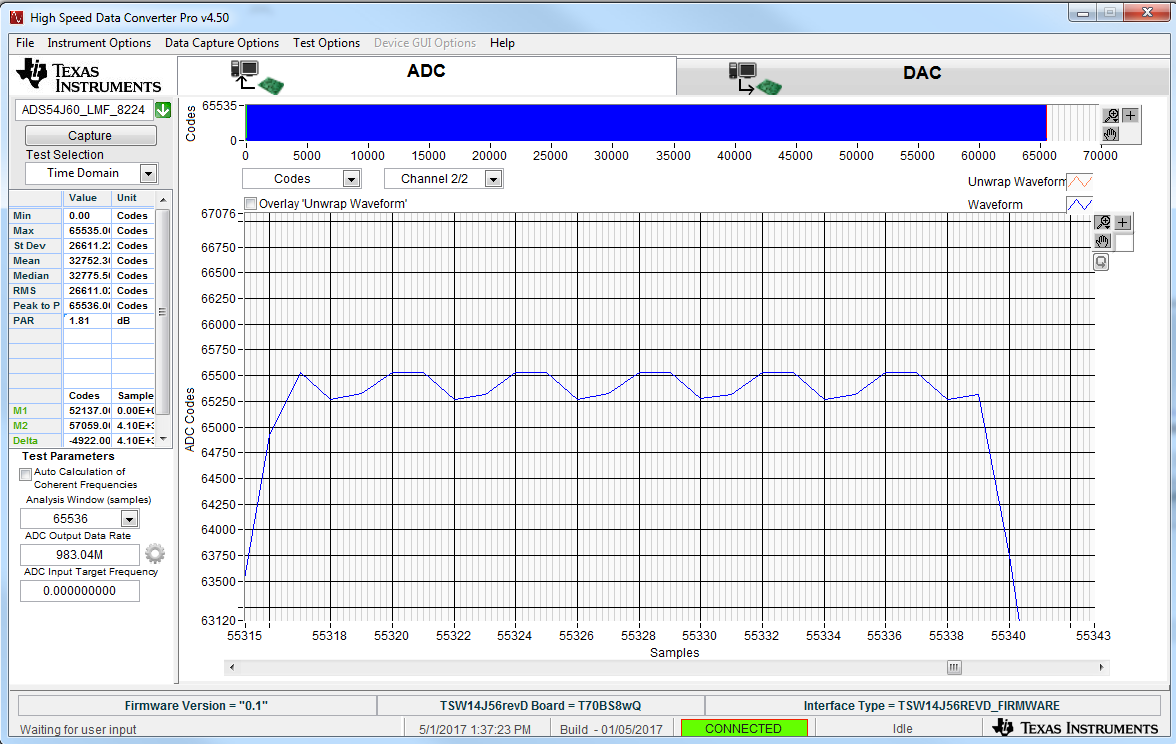Click the DAC board icon in the DAC tab

pos(754,79)
